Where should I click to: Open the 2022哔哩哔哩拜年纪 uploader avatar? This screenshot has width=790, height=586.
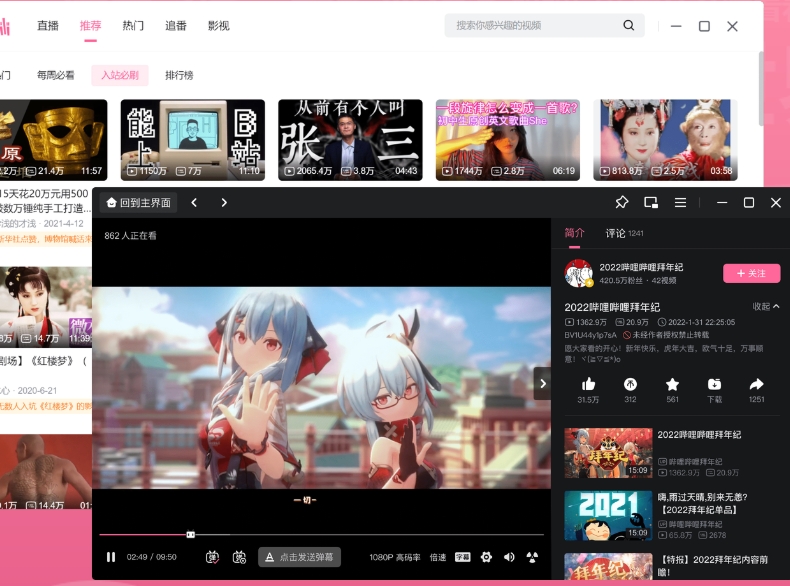coord(578,273)
